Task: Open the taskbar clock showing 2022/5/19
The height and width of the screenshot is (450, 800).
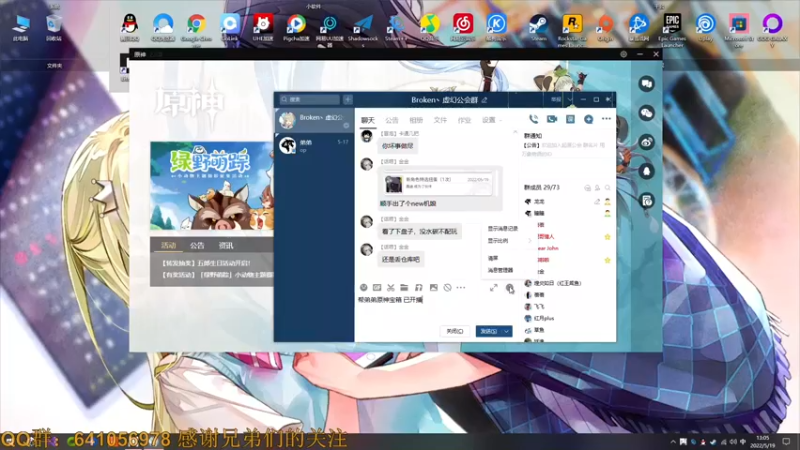Action: (x=763, y=442)
